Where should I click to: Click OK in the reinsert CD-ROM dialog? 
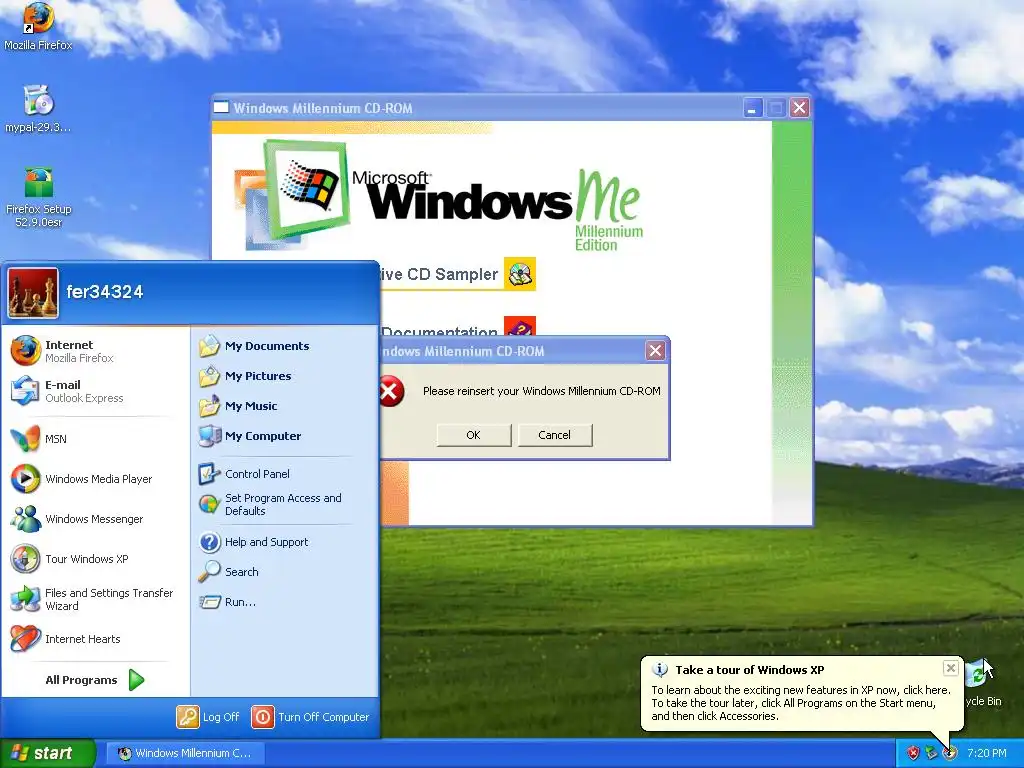[473, 435]
